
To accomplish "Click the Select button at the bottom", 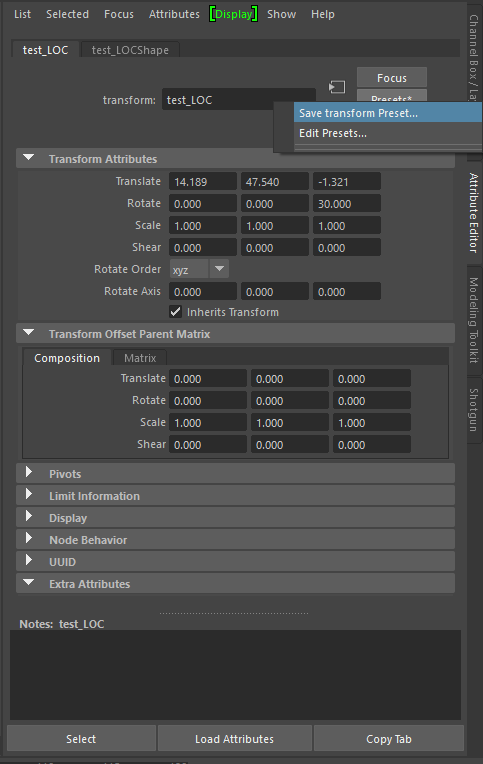I will 81,739.
